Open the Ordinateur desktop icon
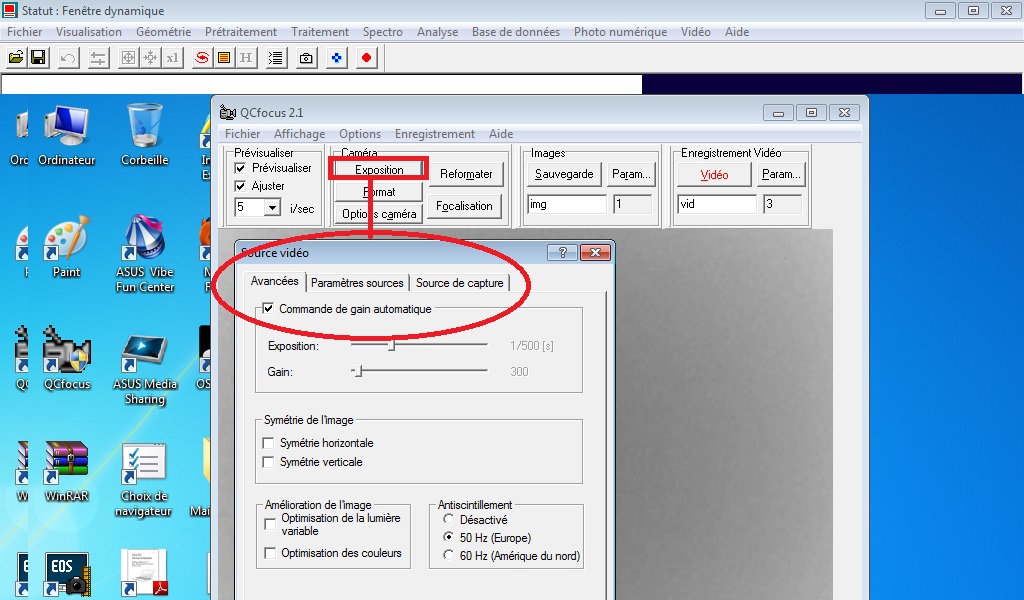This screenshot has width=1024, height=600. pos(66,134)
